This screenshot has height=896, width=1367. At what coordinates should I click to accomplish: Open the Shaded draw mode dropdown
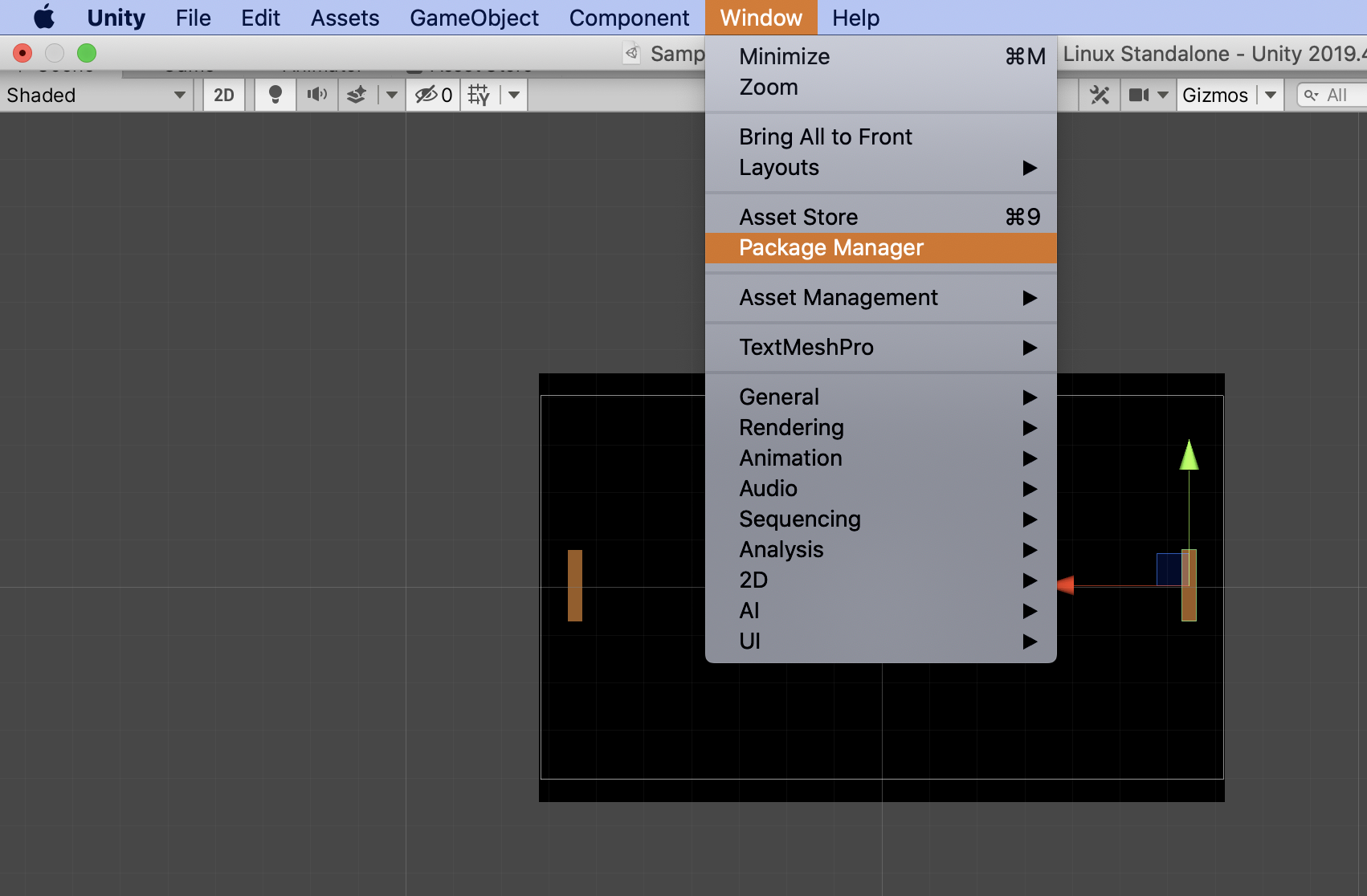pos(95,95)
